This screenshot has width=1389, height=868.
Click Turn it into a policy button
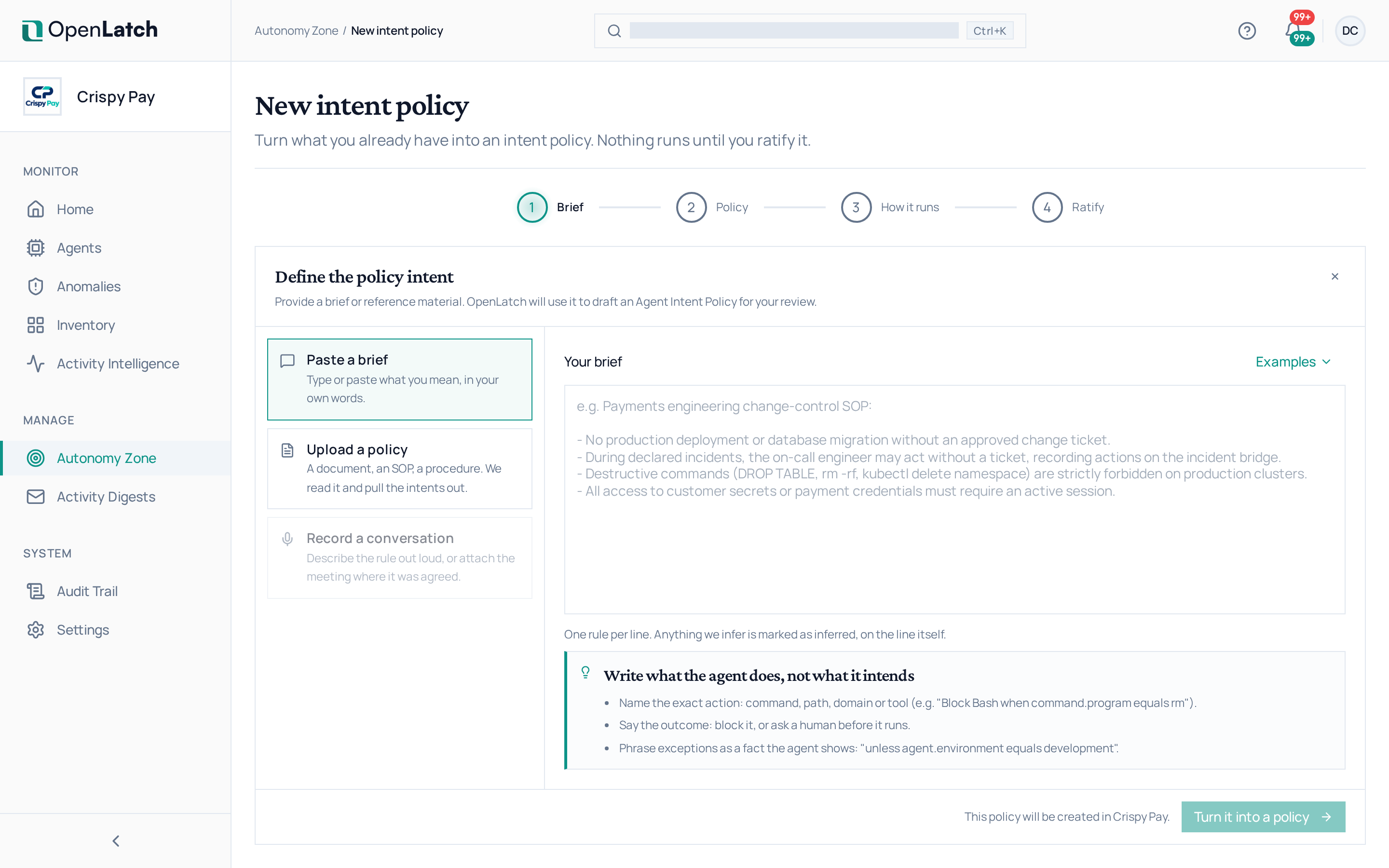[x=1263, y=816]
